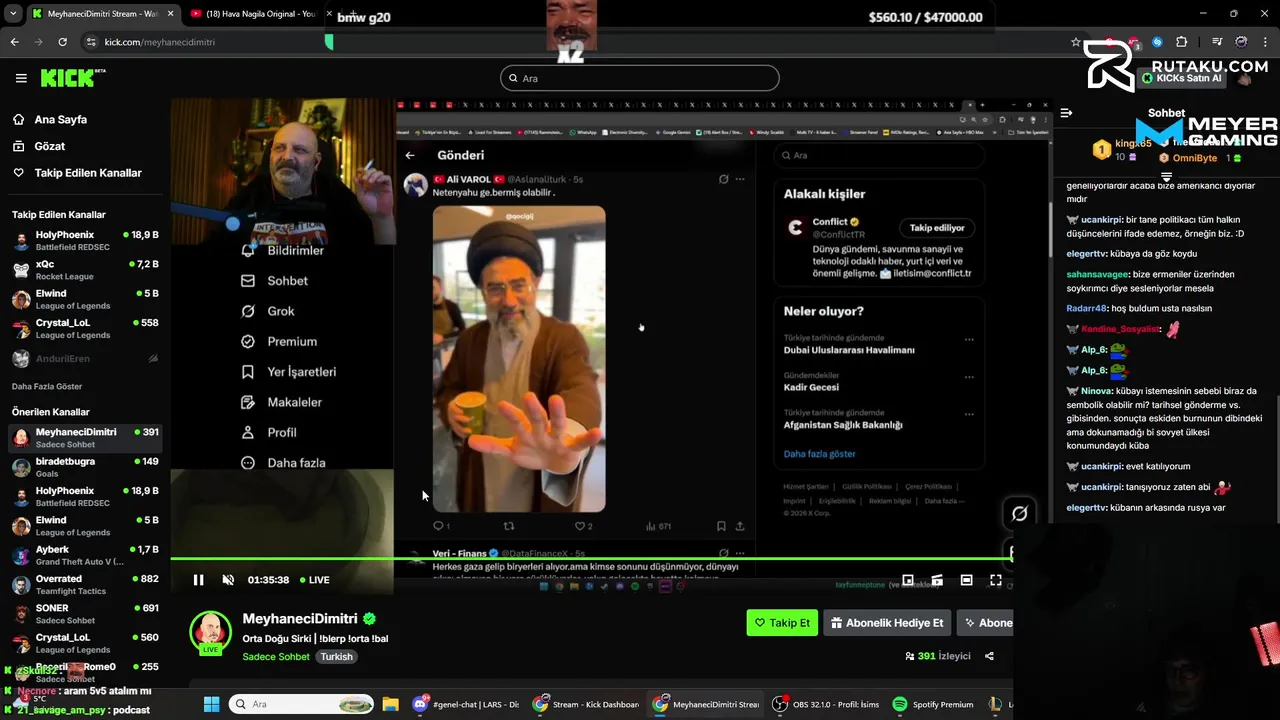Open recommended channel Ayberk
This screenshot has width=1280, height=720.
pyautogui.click(x=85, y=555)
